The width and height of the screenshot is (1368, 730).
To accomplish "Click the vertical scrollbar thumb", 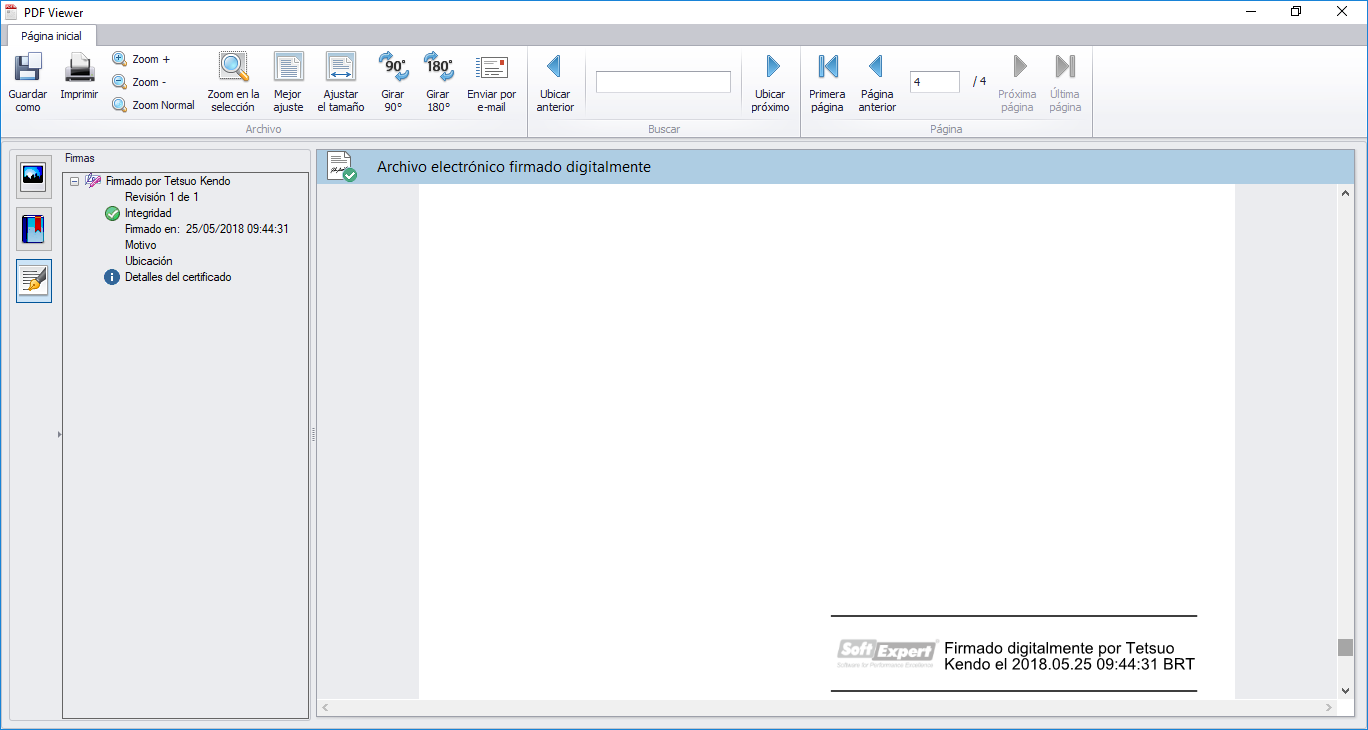I will click(x=1345, y=647).
